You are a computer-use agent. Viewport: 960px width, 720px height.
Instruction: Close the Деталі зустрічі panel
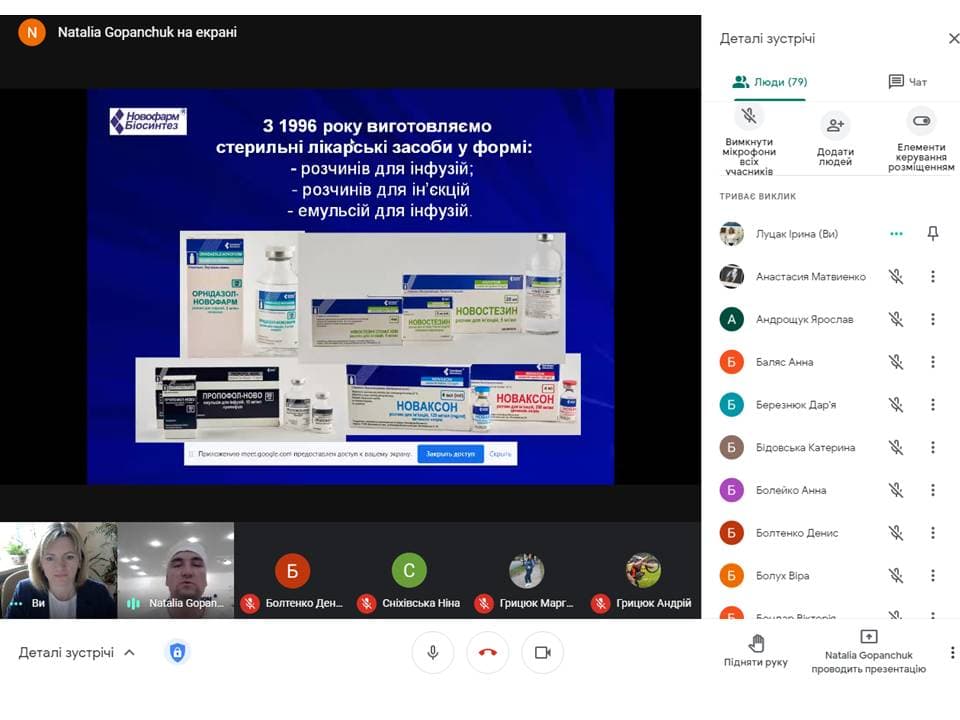point(953,39)
